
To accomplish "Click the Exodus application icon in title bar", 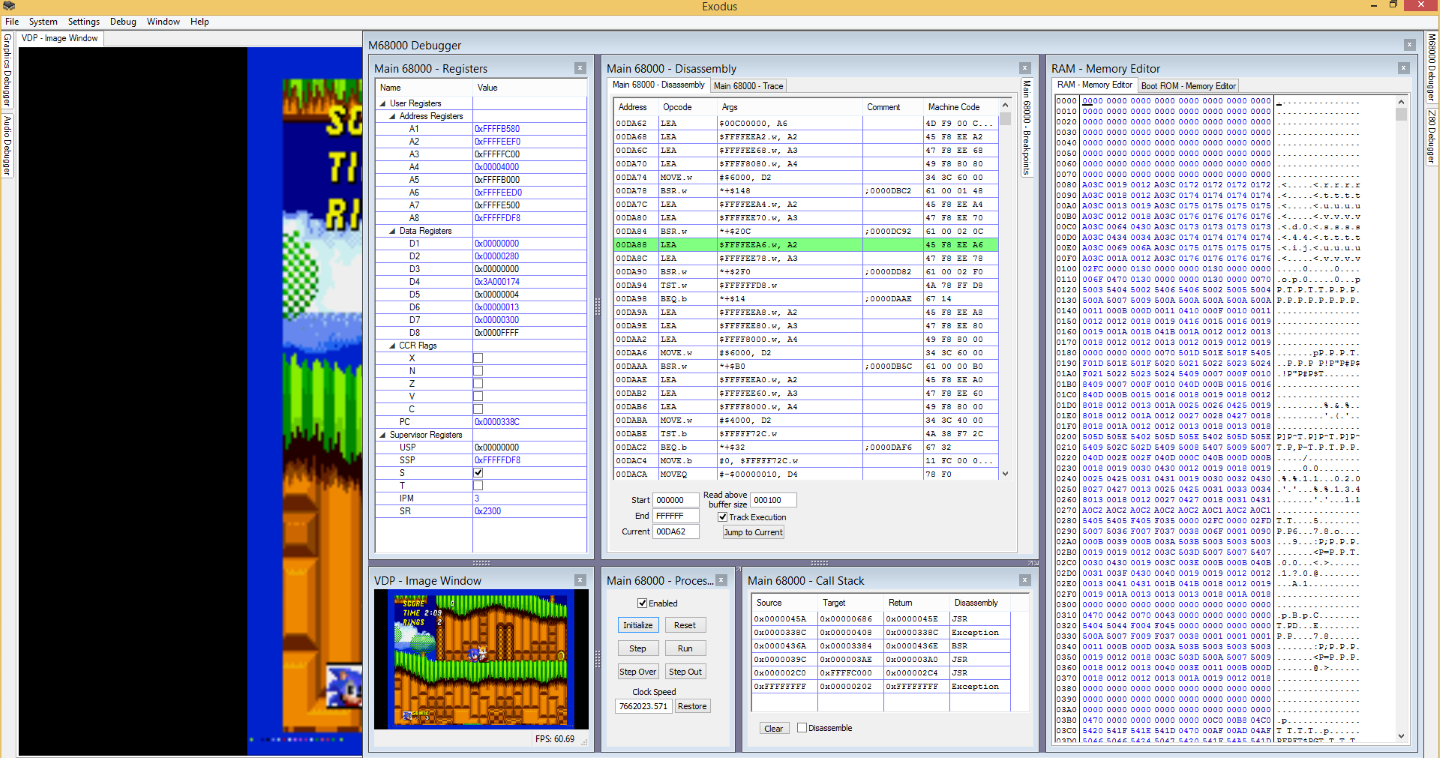I will (8, 5).
